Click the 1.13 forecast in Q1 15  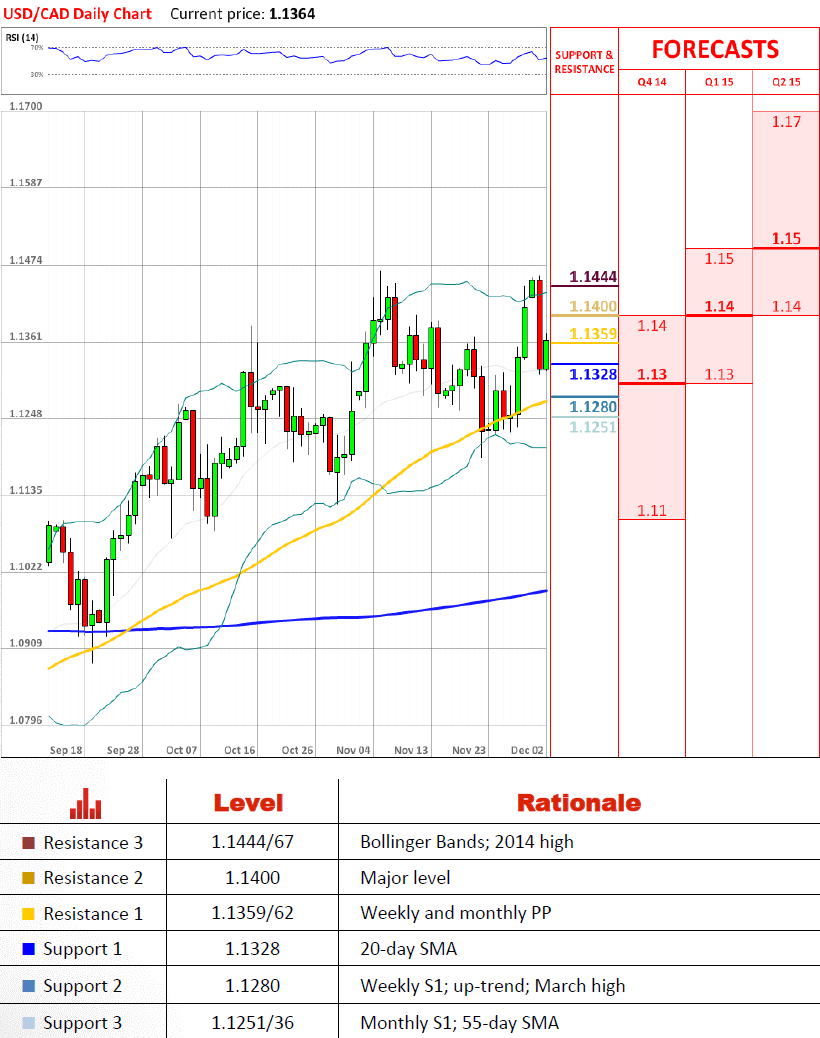pos(719,375)
